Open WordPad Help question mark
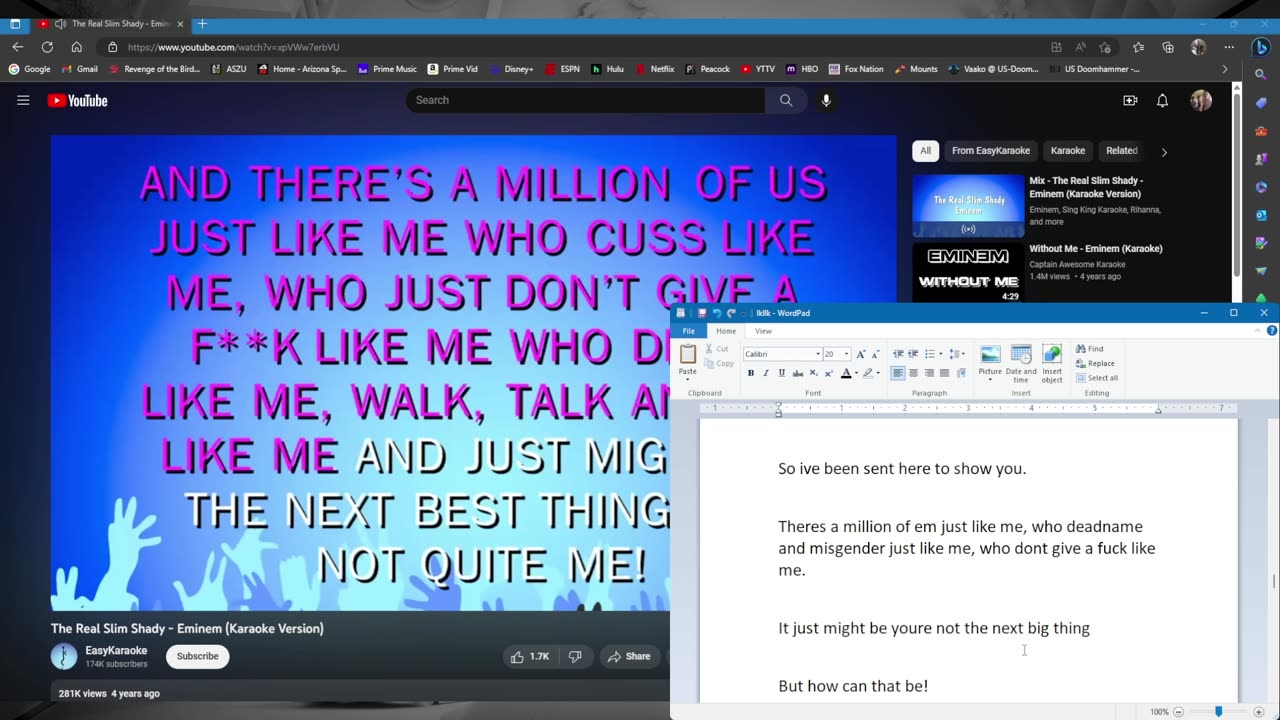 pos(1272,331)
